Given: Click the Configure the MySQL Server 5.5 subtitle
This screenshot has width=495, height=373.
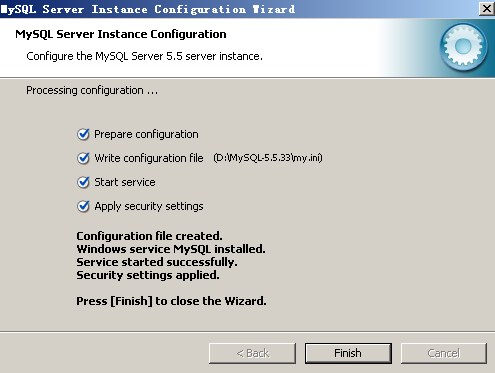Looking at the screenshot, I should 144,56.
